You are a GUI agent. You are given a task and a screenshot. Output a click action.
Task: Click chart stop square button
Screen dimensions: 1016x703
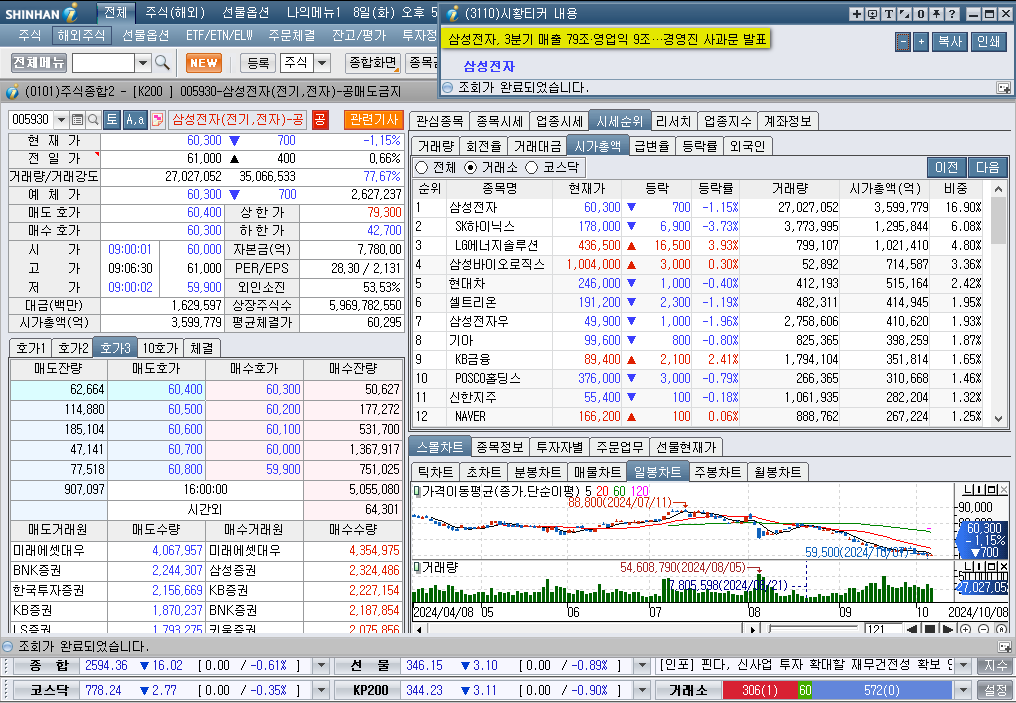point(930,629)
